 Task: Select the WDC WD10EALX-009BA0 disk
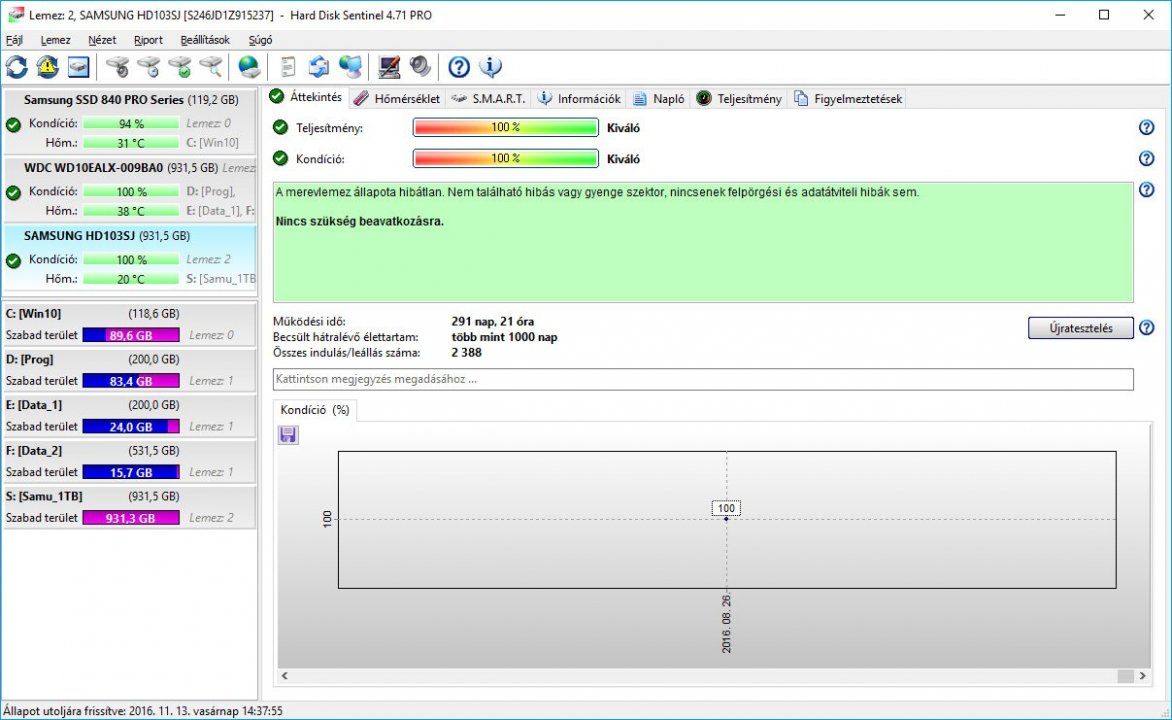click(130, 188)
